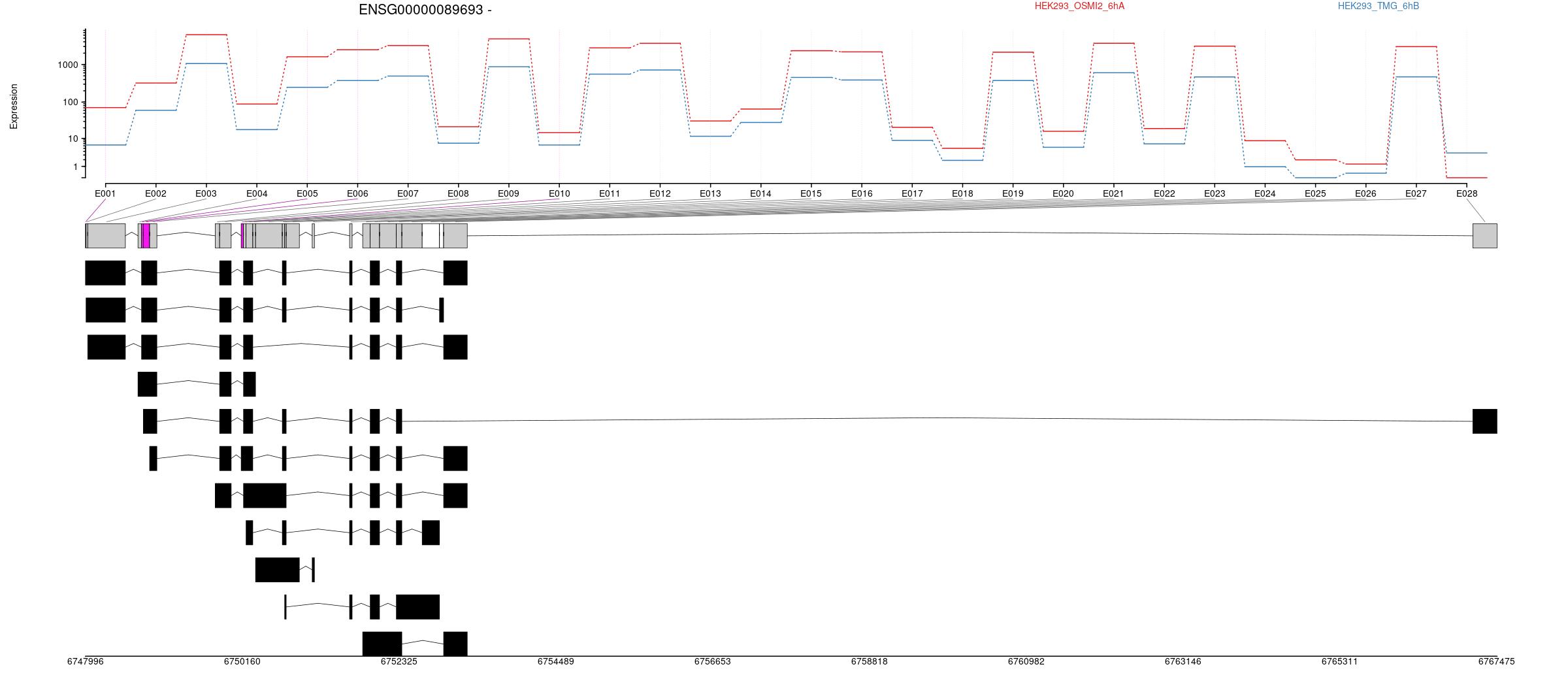
Task: Click exon label E007
Action: coord(408,193)
